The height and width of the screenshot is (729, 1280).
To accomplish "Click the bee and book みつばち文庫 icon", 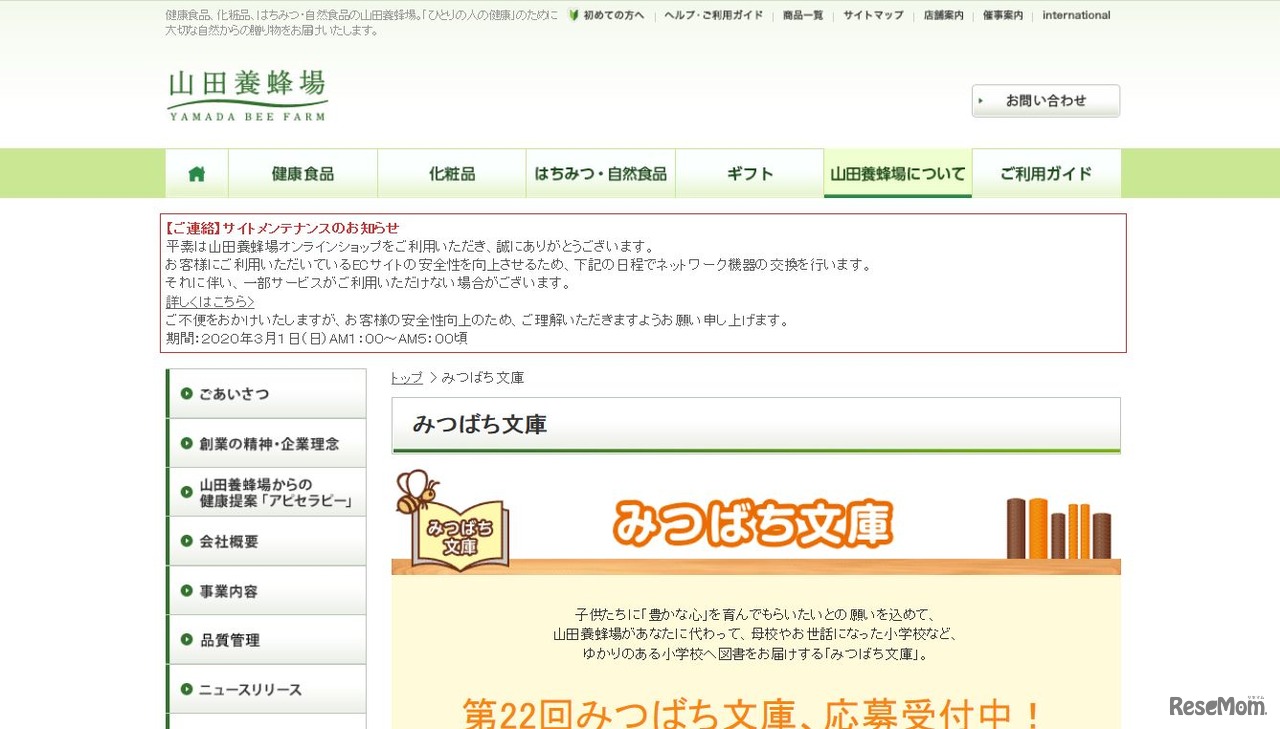I will point(453,520).
